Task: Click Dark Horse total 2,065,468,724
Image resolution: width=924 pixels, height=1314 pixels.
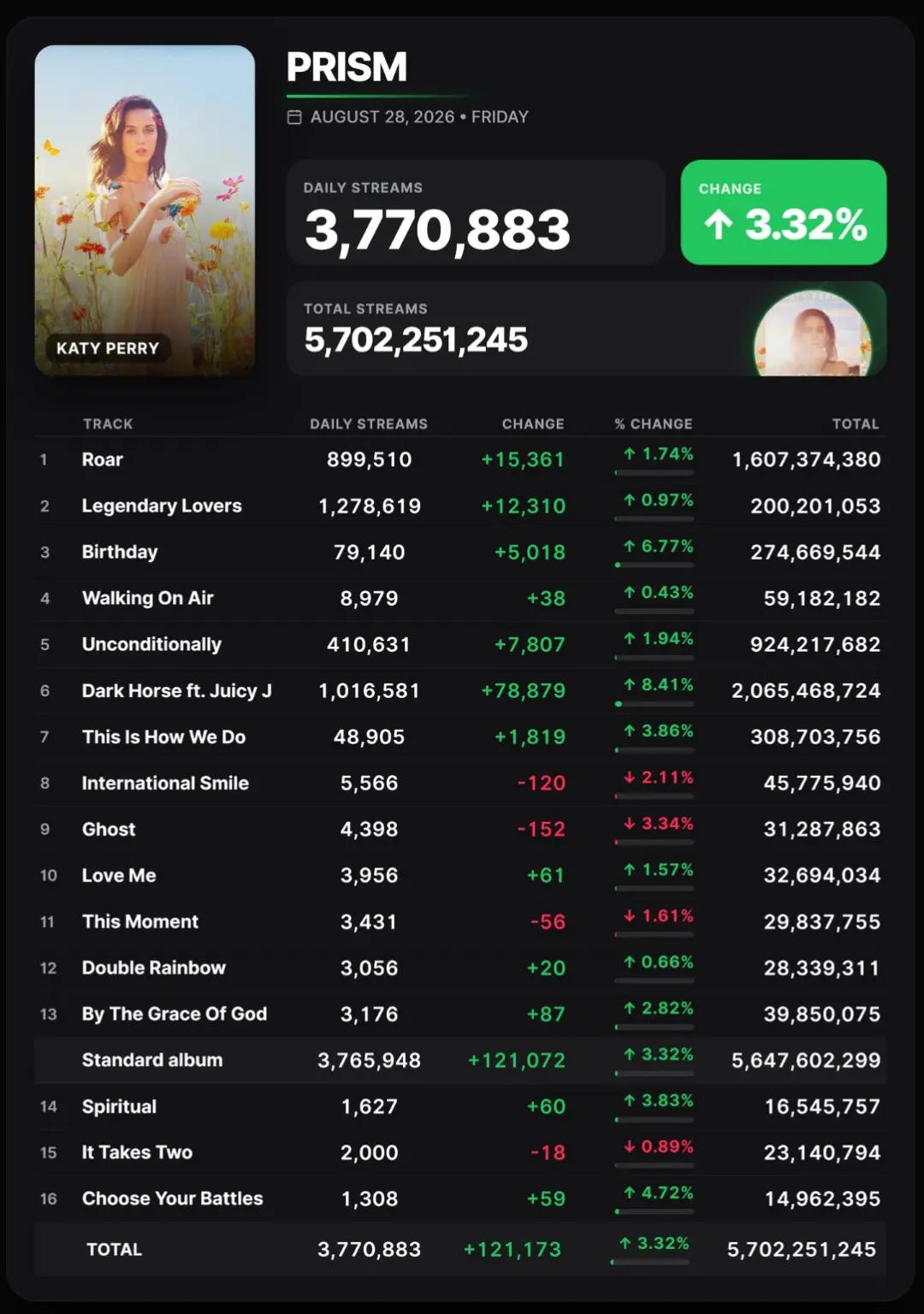Action: pos(806,690)
